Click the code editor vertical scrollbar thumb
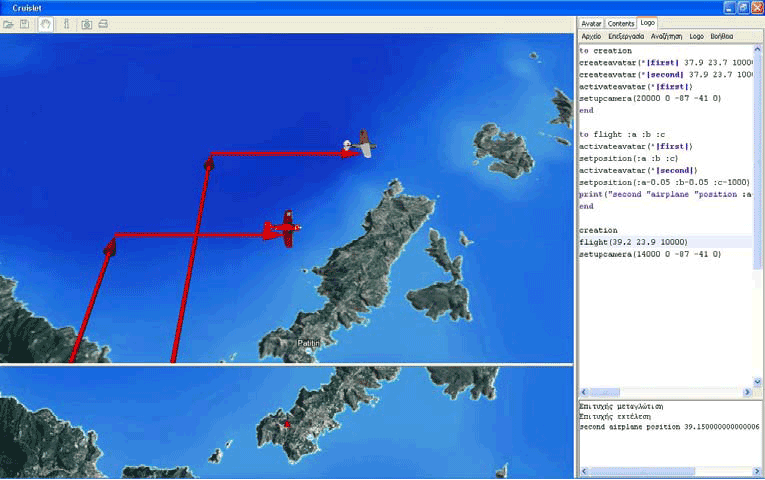Viewport: 765px width, 480px height. click(x=757, y=161)
